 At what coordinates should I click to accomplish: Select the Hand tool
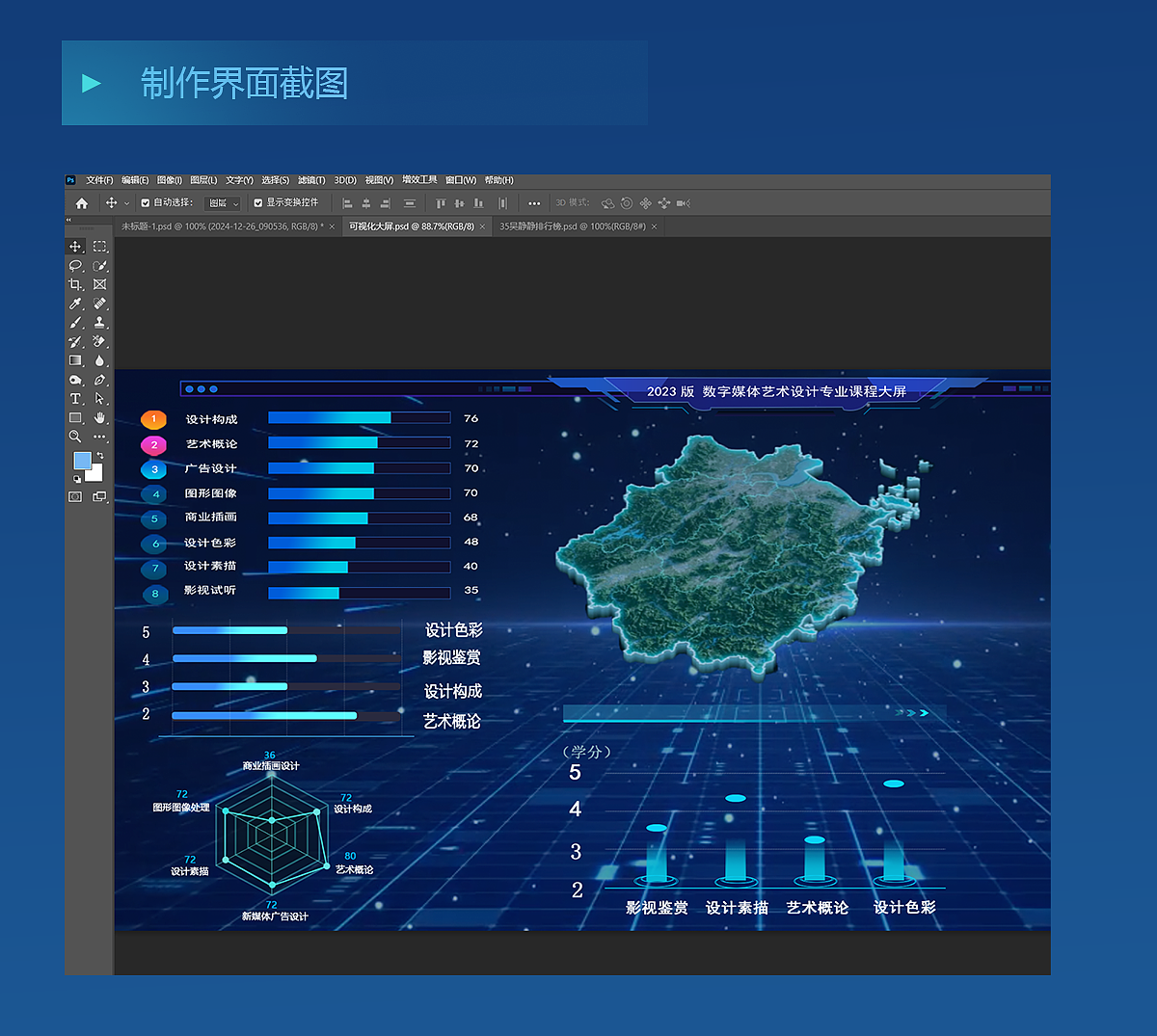coord(99,417)
